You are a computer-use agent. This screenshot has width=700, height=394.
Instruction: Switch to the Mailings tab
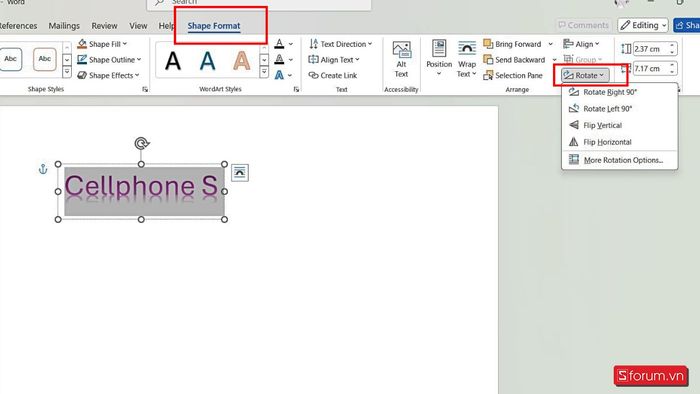[x=64, y=25]
